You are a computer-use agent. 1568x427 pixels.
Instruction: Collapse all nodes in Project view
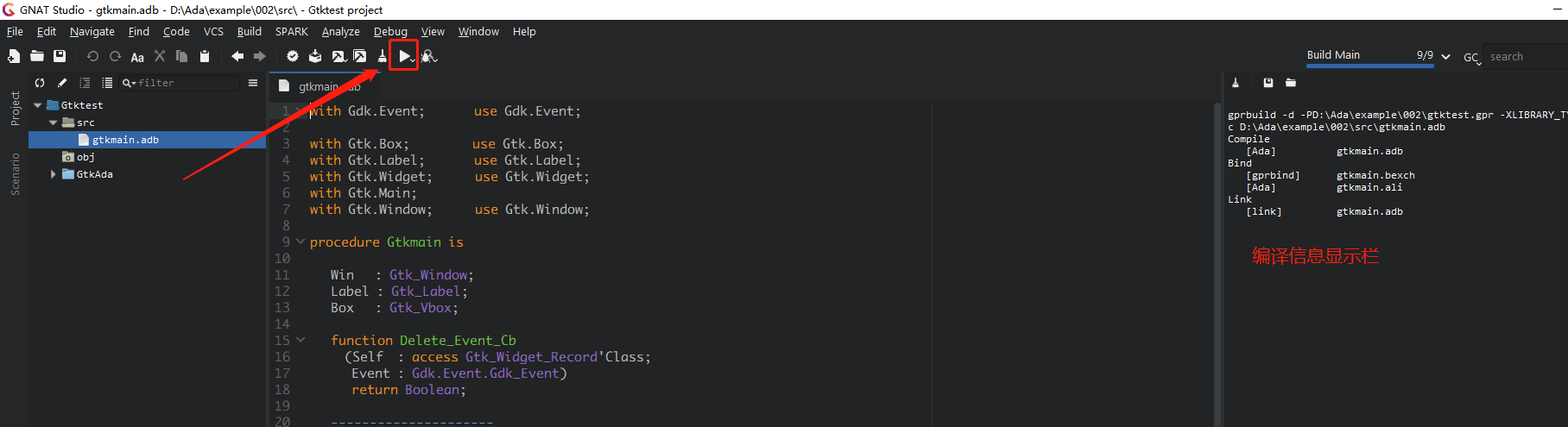[85, 83]
